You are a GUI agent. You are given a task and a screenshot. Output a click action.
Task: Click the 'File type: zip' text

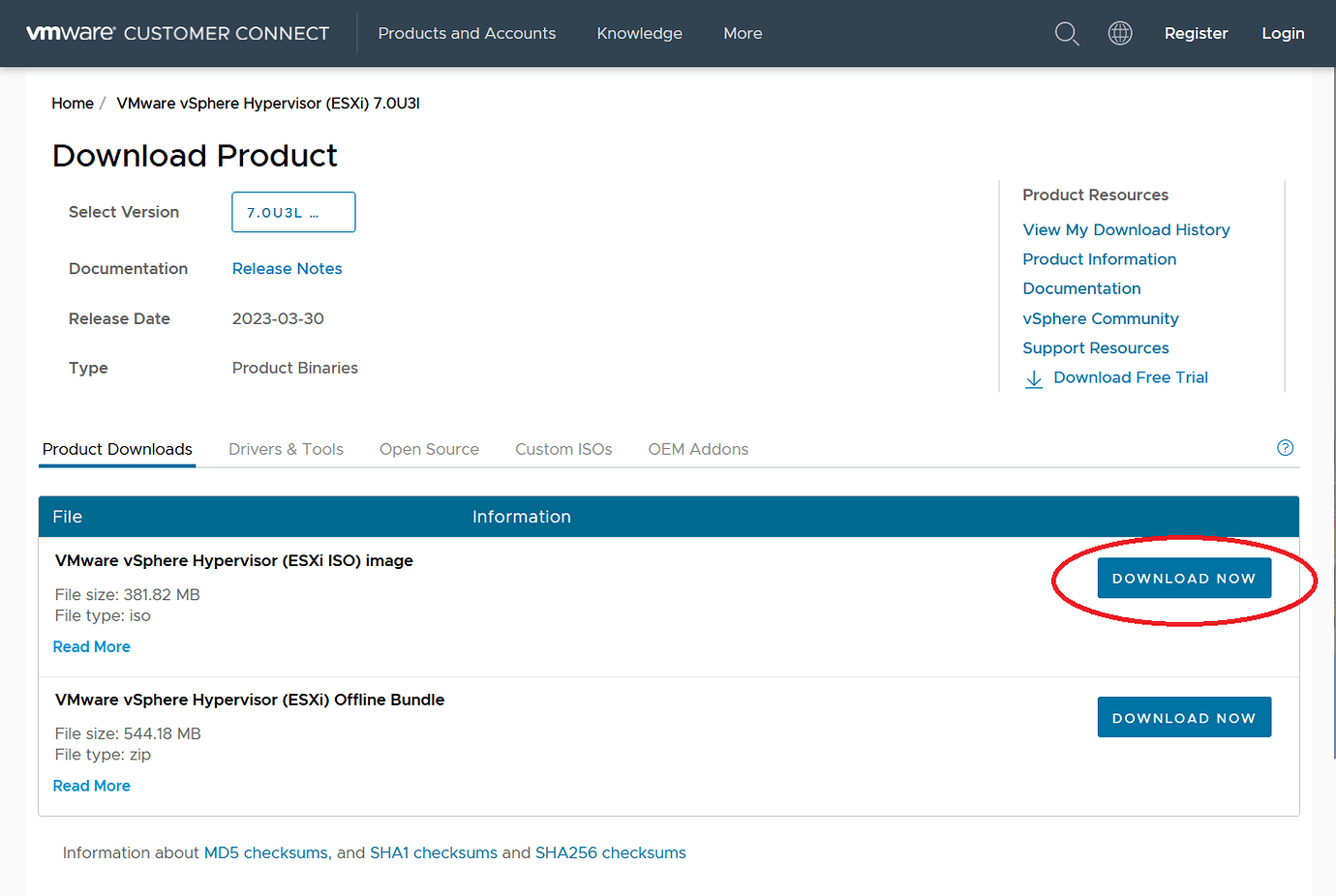tap(103, 755)
